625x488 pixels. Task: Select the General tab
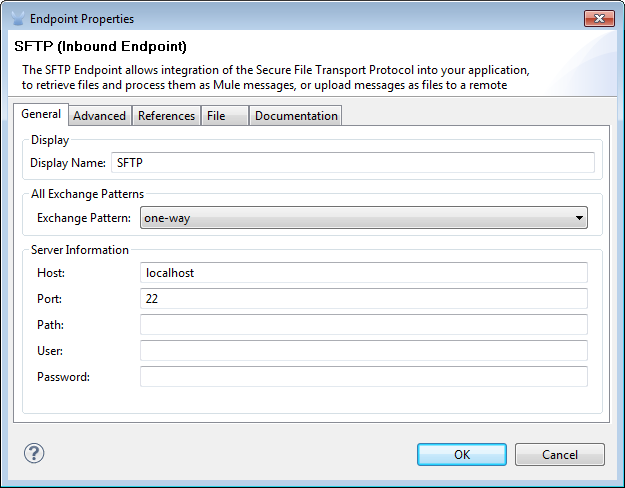41,114
